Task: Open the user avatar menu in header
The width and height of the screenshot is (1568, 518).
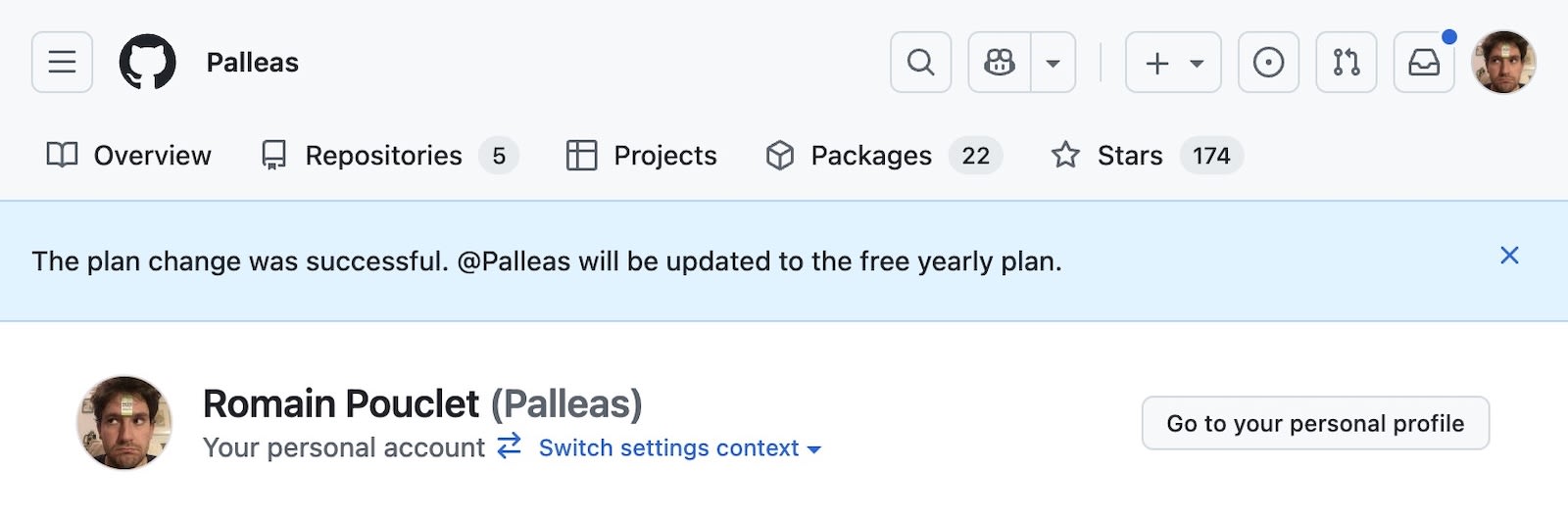Action: (x=1503, y=63)
